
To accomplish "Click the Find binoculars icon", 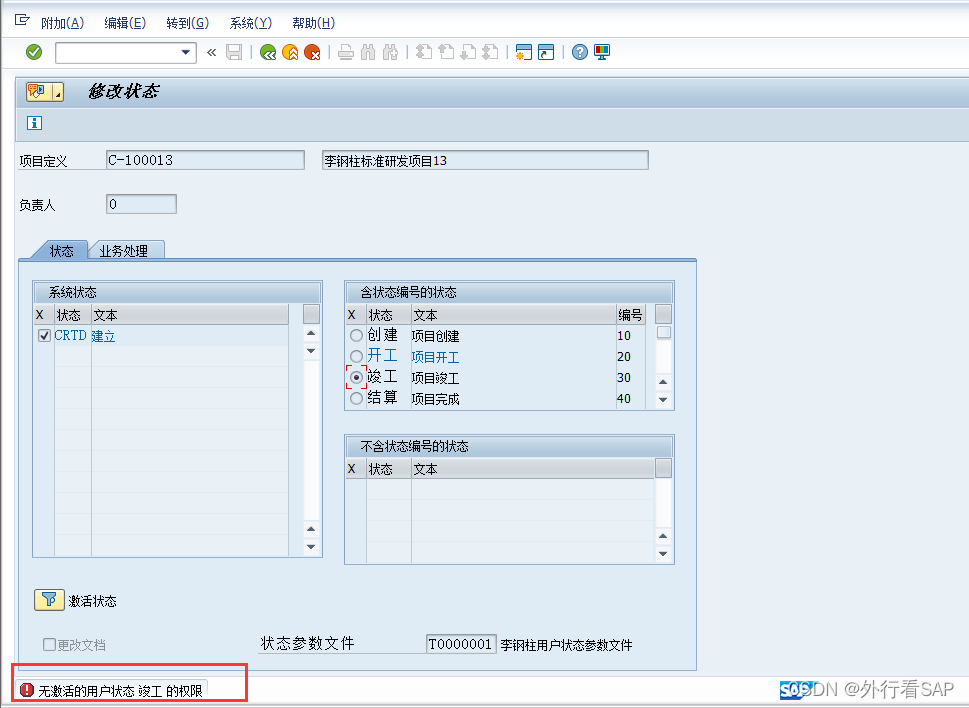I will (x=368, y=53).
